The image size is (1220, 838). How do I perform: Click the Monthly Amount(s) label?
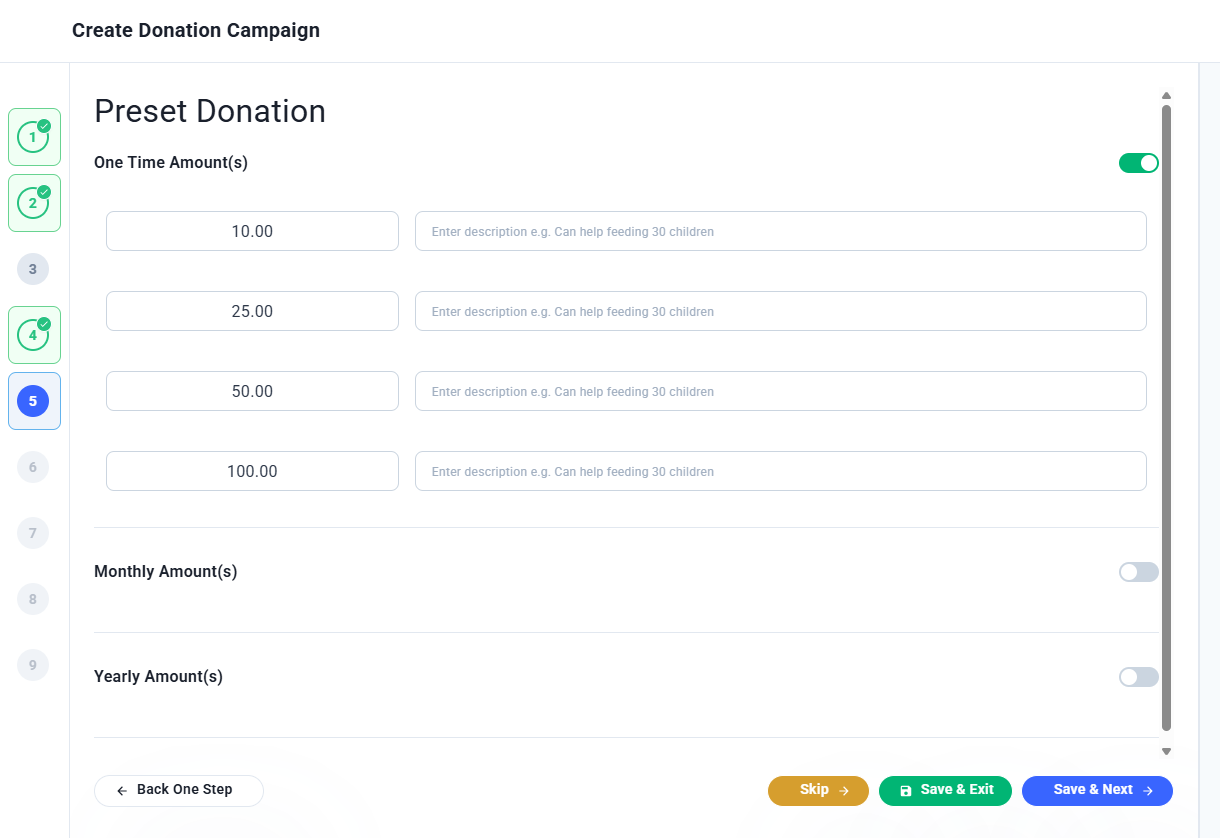(x=166, y=572)
